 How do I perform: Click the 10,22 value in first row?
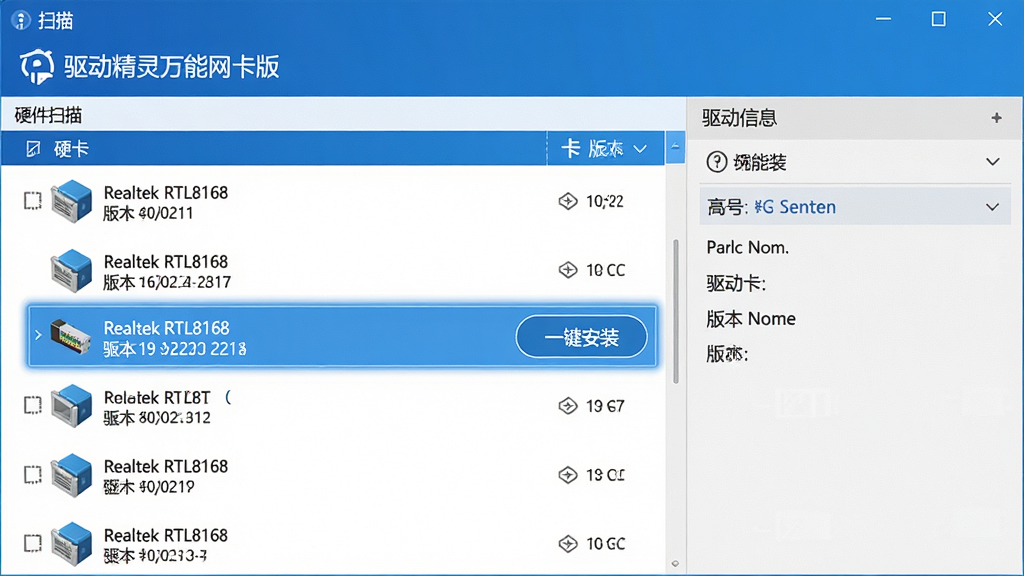coord(605,201)
